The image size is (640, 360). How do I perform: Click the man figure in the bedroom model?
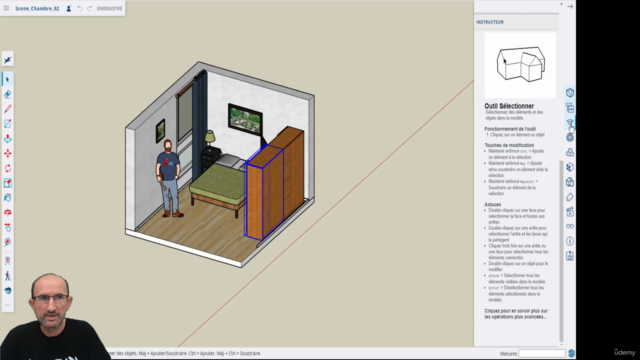point(168,178)
